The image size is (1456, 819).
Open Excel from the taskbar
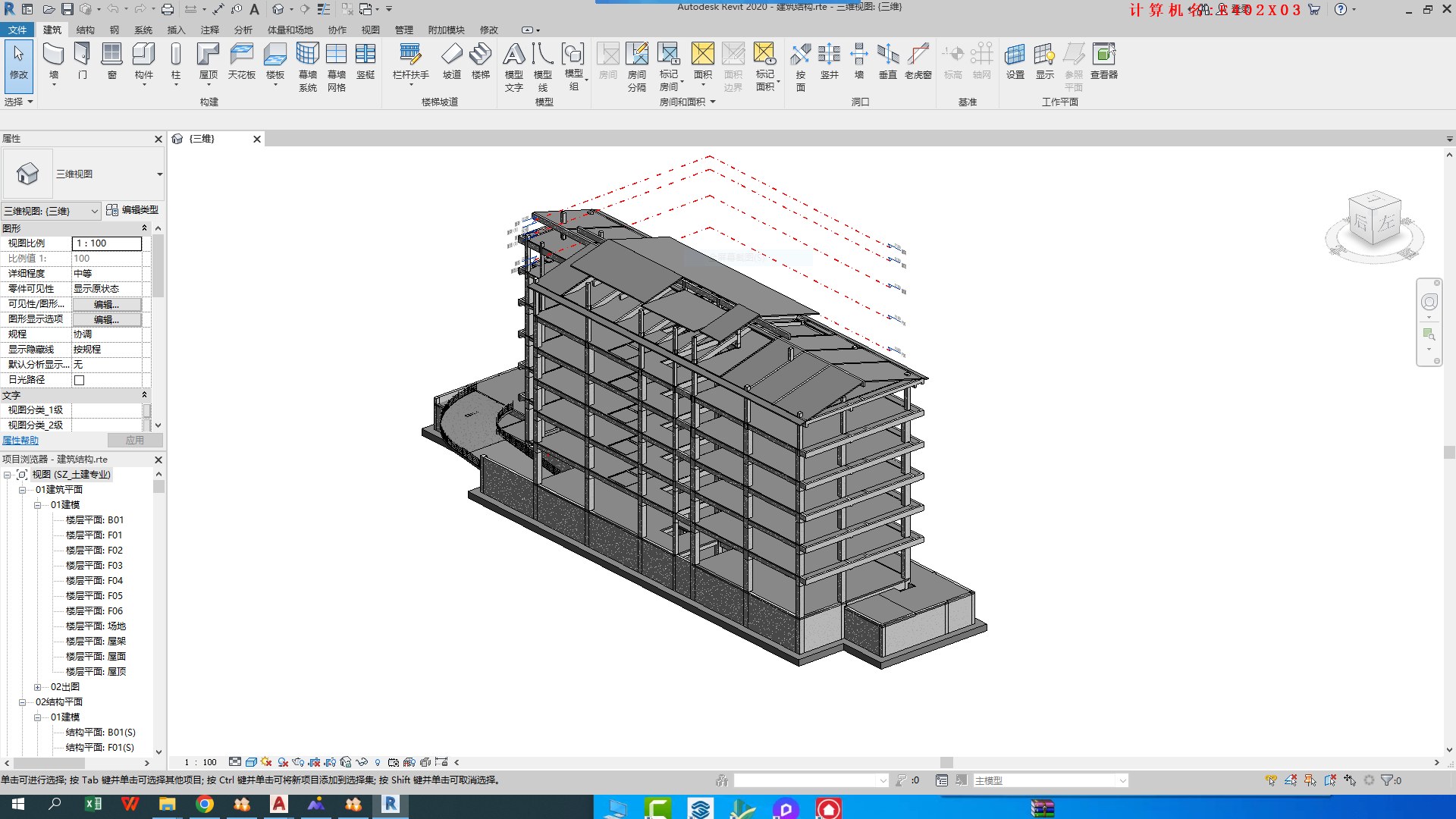pyautogui.click(x=93, y=805)
